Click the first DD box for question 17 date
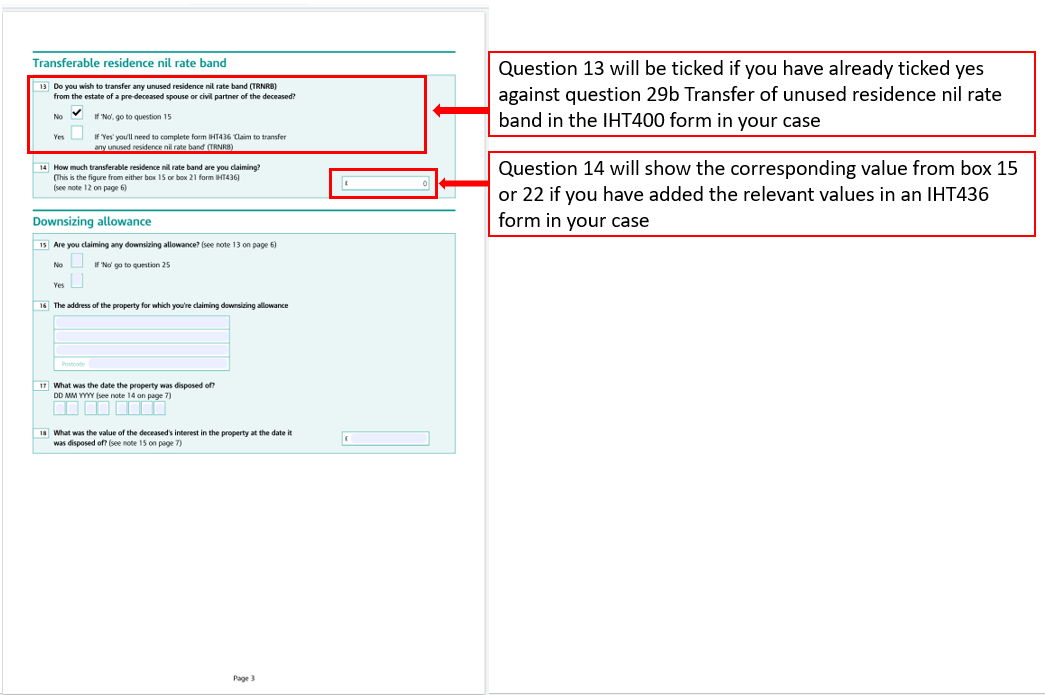The width and height of the screenshot is (1045, 695). [x=60, y=407]
